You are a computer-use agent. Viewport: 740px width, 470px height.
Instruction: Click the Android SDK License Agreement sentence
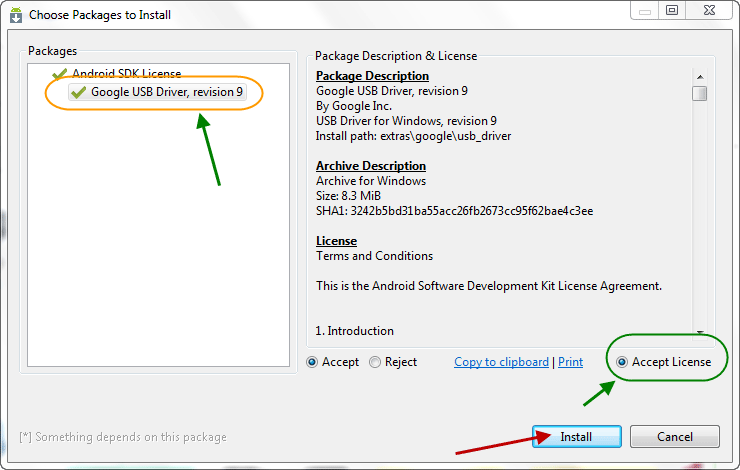click(x=489, y=286)
